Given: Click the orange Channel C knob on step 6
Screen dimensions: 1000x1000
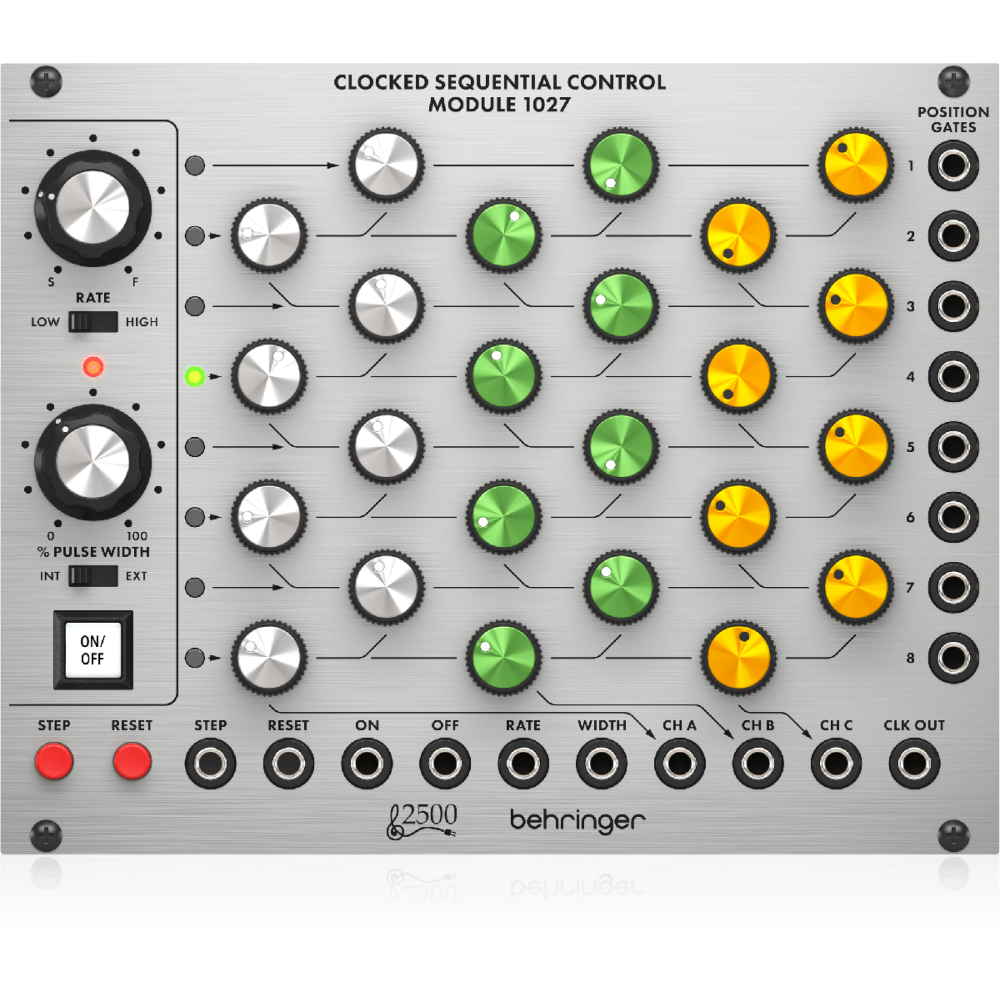Looking at the screenshot, I should click(x=738, y=518).
